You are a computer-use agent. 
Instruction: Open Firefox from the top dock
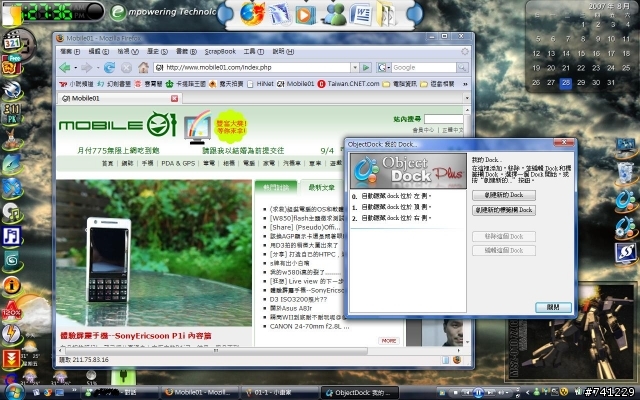click(252, 13)
